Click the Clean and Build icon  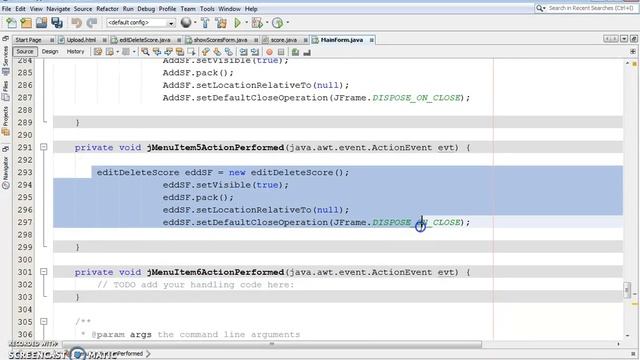(221, 23)
